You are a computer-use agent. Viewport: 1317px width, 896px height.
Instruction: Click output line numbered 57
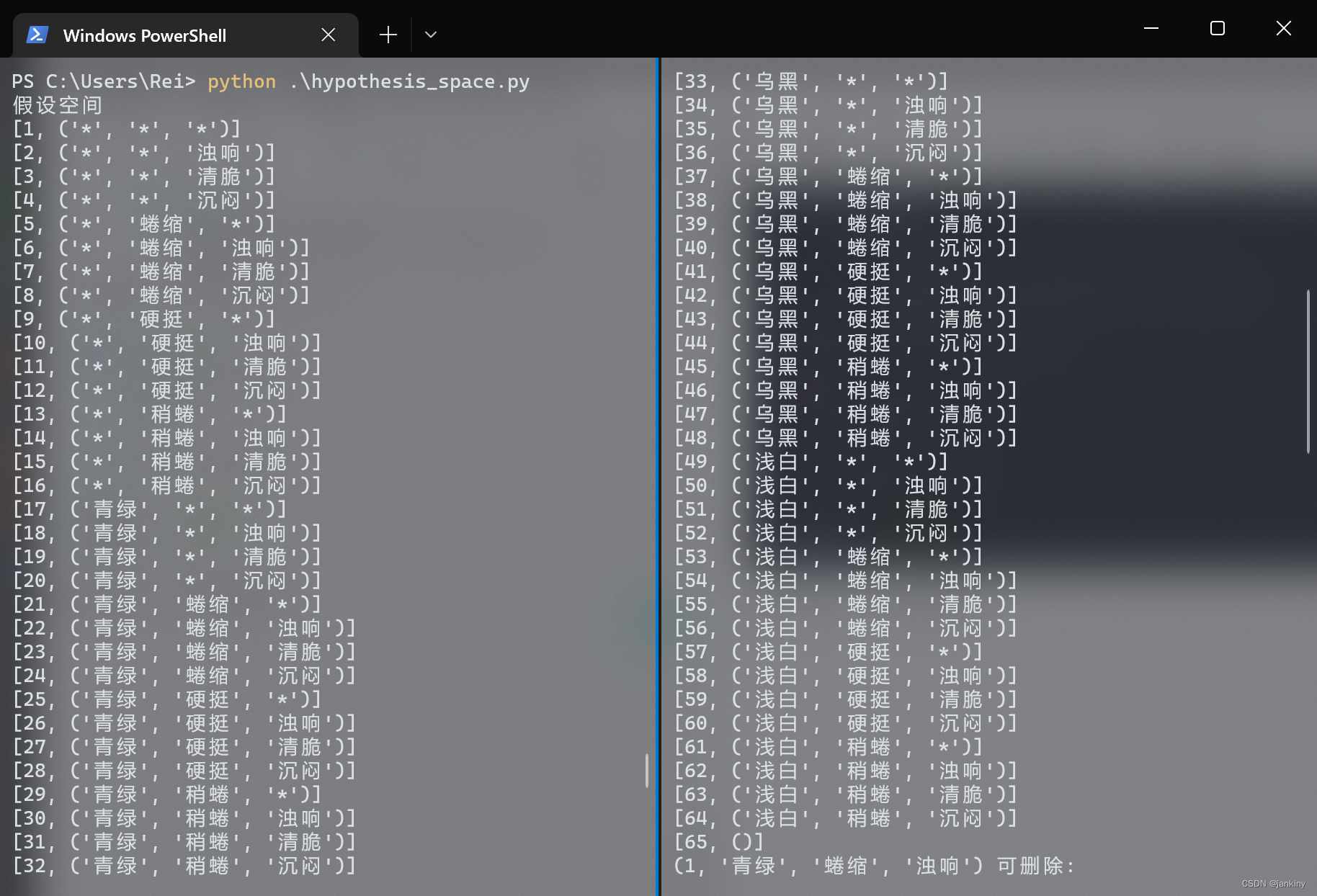pyautogui.click(x=829, y=652)
